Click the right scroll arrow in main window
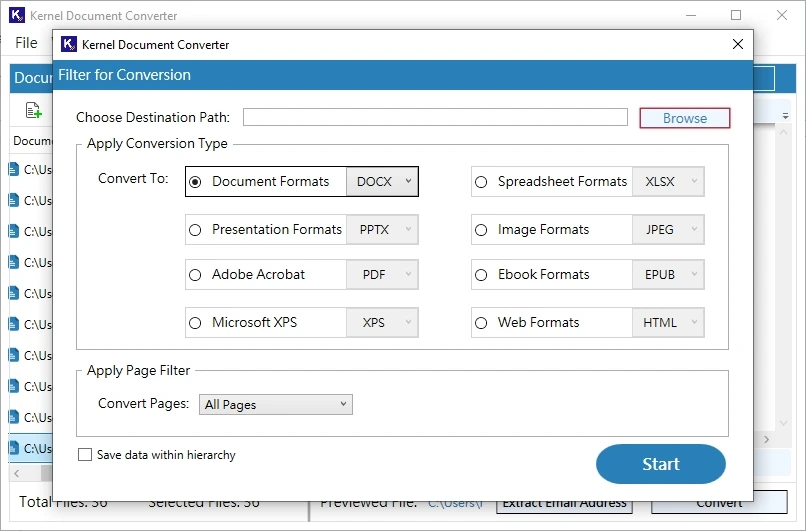The height and width of the screenshot is (531, 806). [766, 440]
